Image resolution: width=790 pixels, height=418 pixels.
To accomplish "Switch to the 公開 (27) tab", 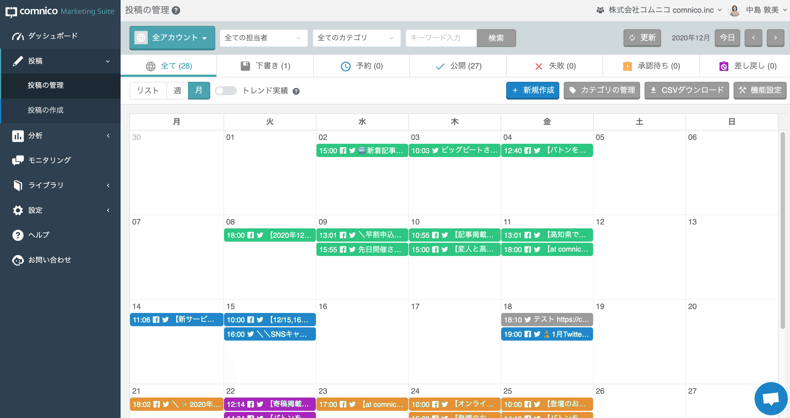I will [x=458, y=66].
